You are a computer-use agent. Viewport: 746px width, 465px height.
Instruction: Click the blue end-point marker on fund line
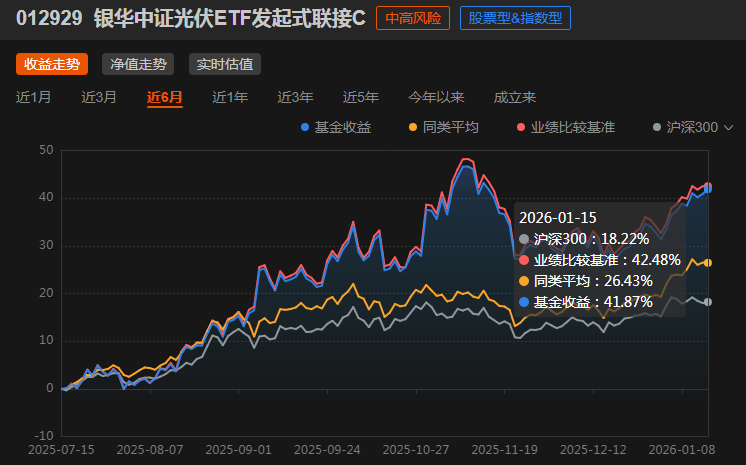708,189
